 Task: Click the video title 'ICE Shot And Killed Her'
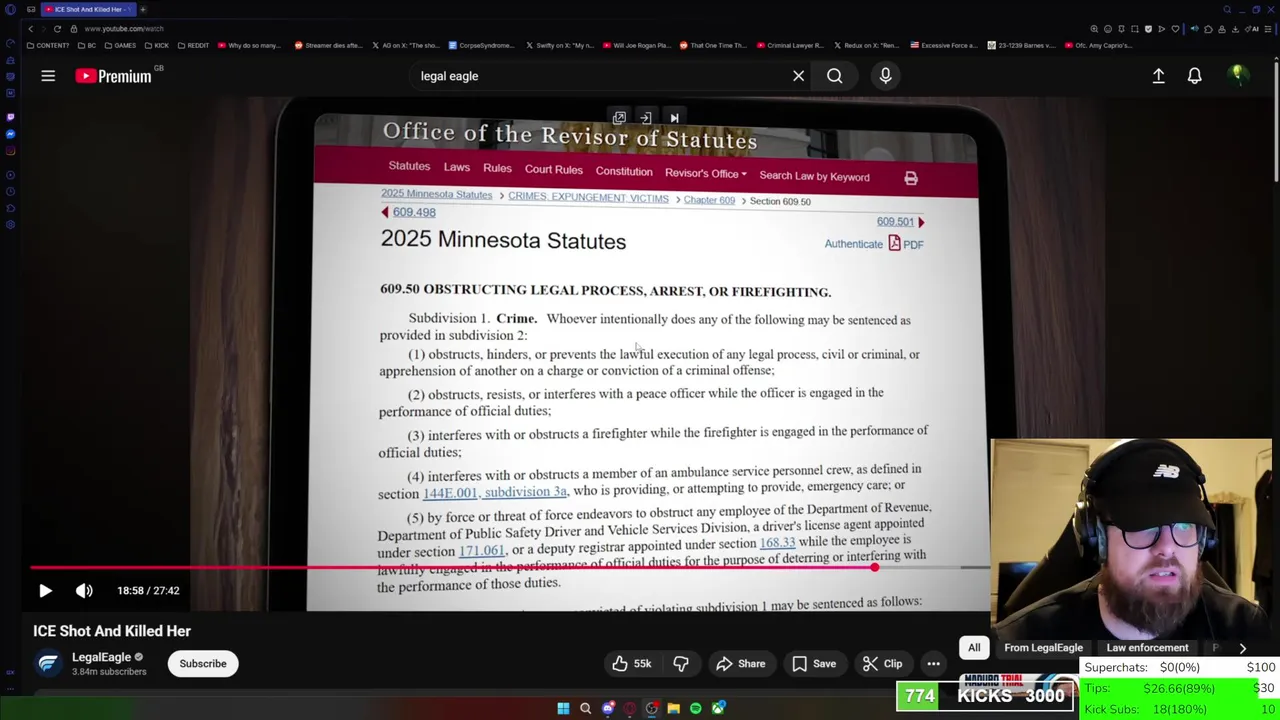112,631
